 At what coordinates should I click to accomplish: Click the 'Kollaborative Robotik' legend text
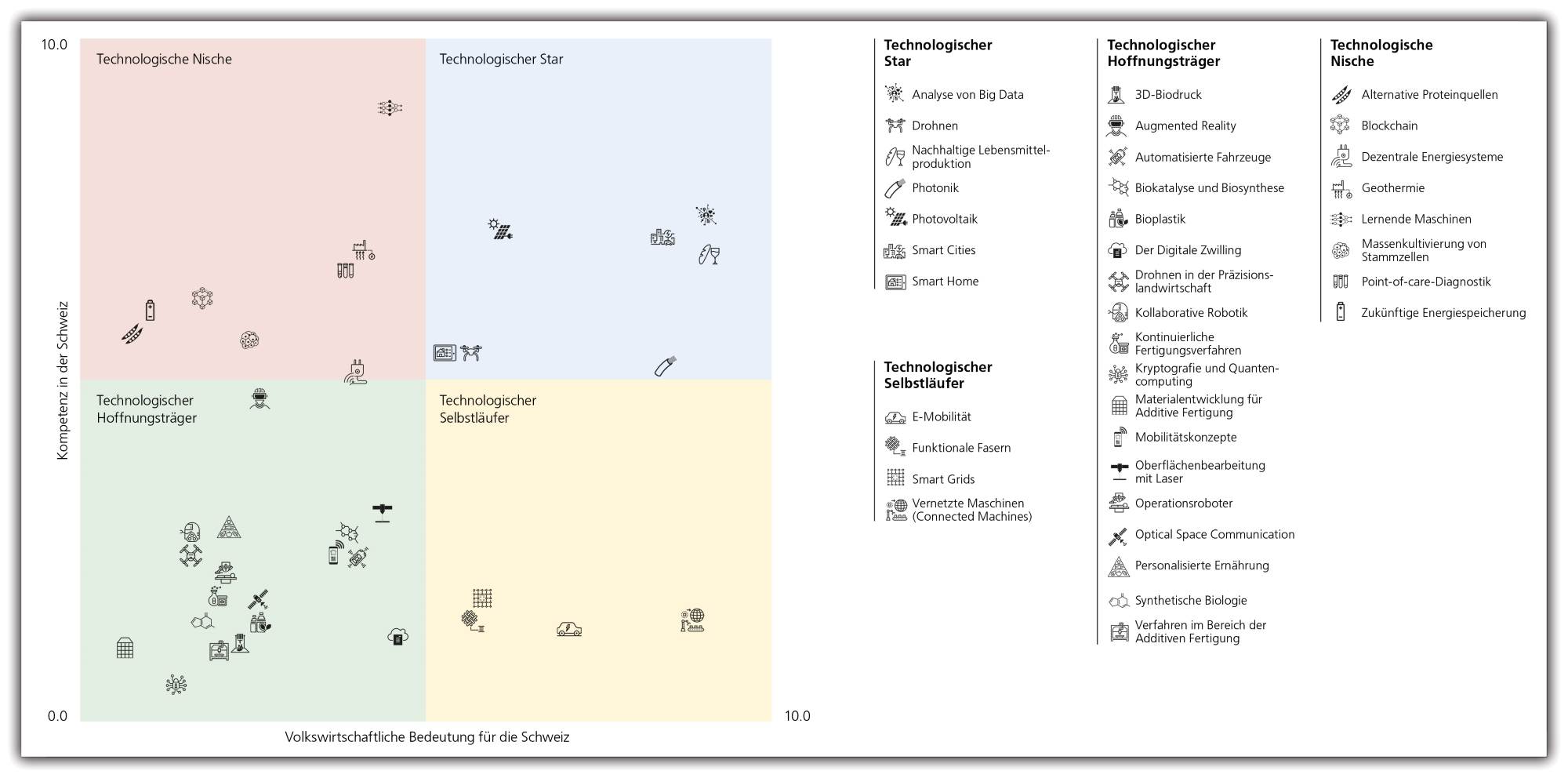click(x=1191, y=313)
